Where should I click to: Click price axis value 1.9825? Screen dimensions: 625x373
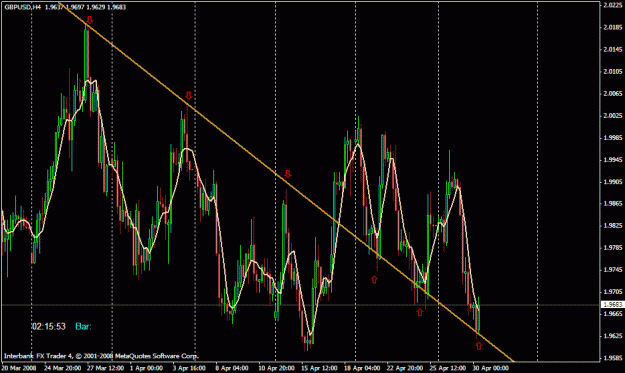[613, 226]
